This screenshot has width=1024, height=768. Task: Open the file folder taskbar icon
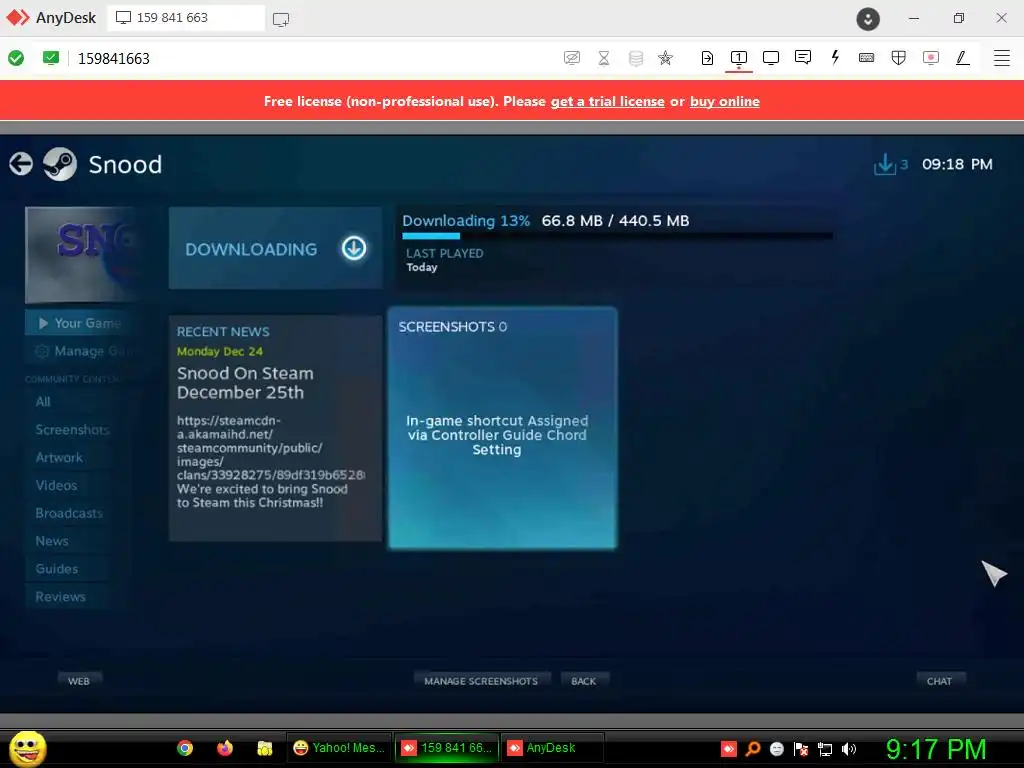[x=264, y=748]
